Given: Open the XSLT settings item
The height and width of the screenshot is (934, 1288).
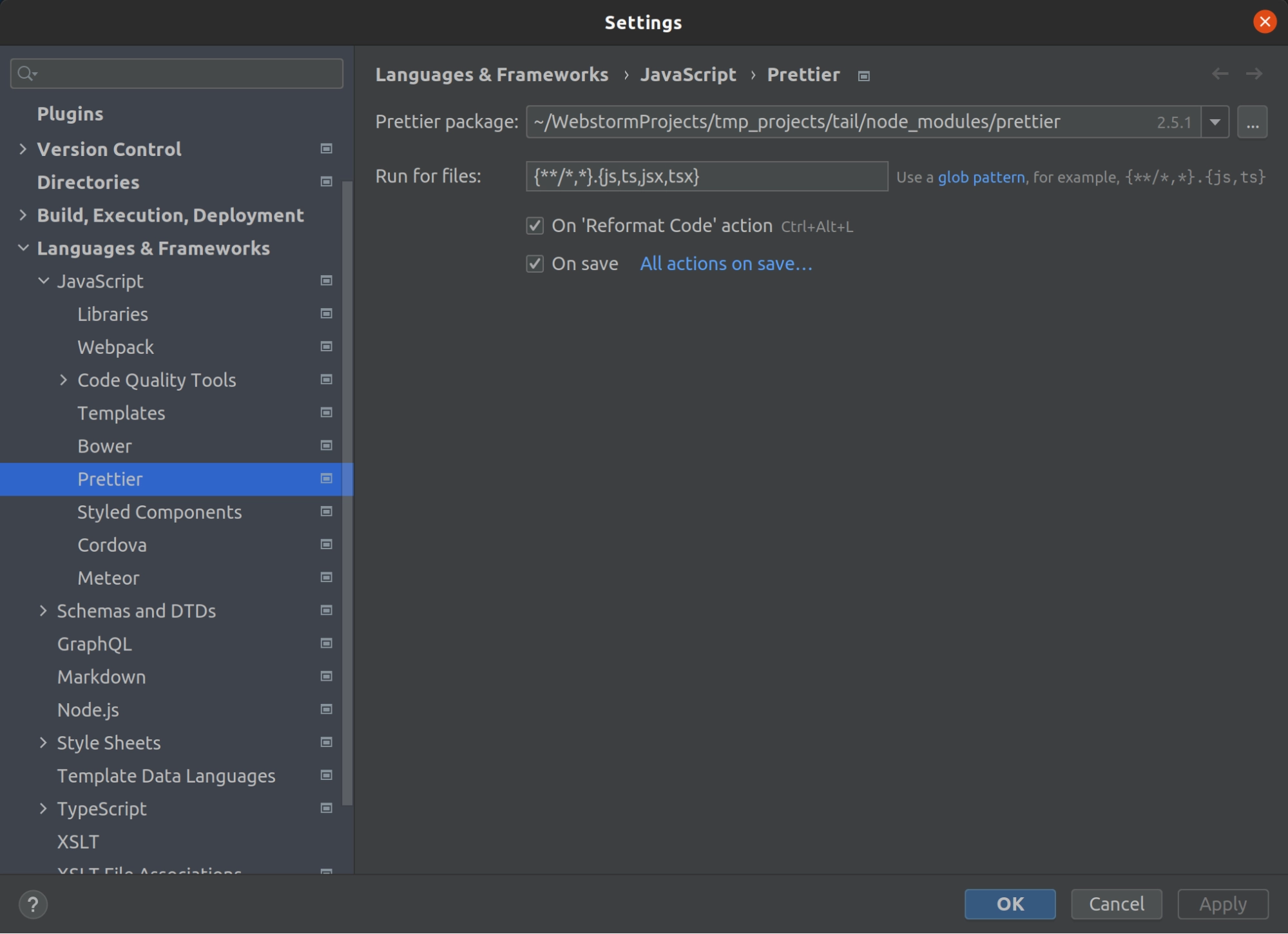Looking at the screenshot, I should tap(79, 842).
